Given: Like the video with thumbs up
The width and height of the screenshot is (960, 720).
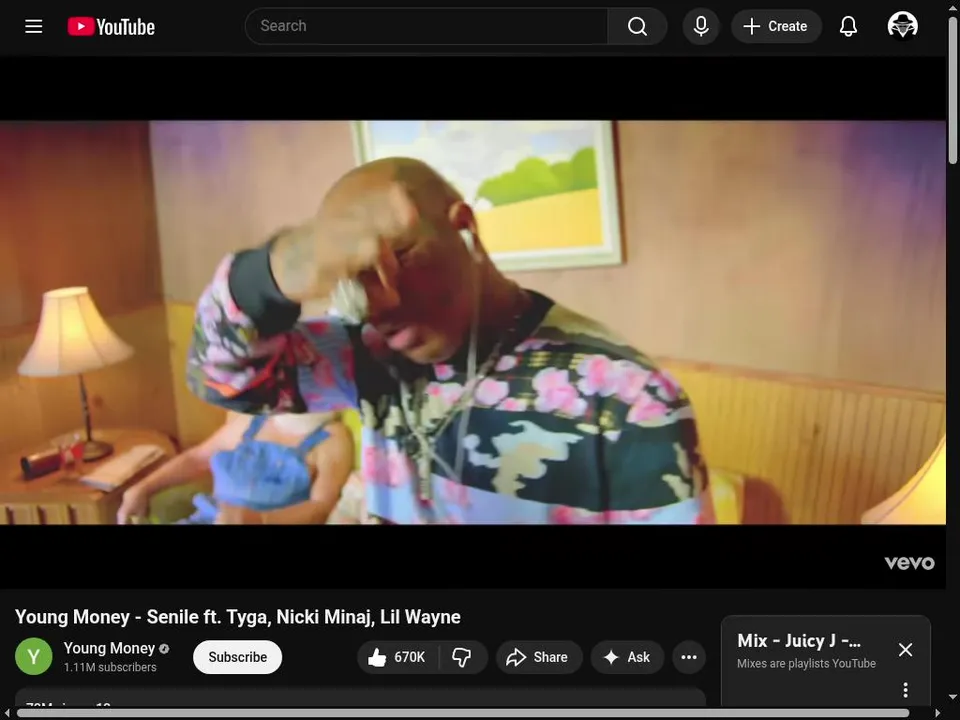Looking at the screenshot, I should tap(397, 657).
